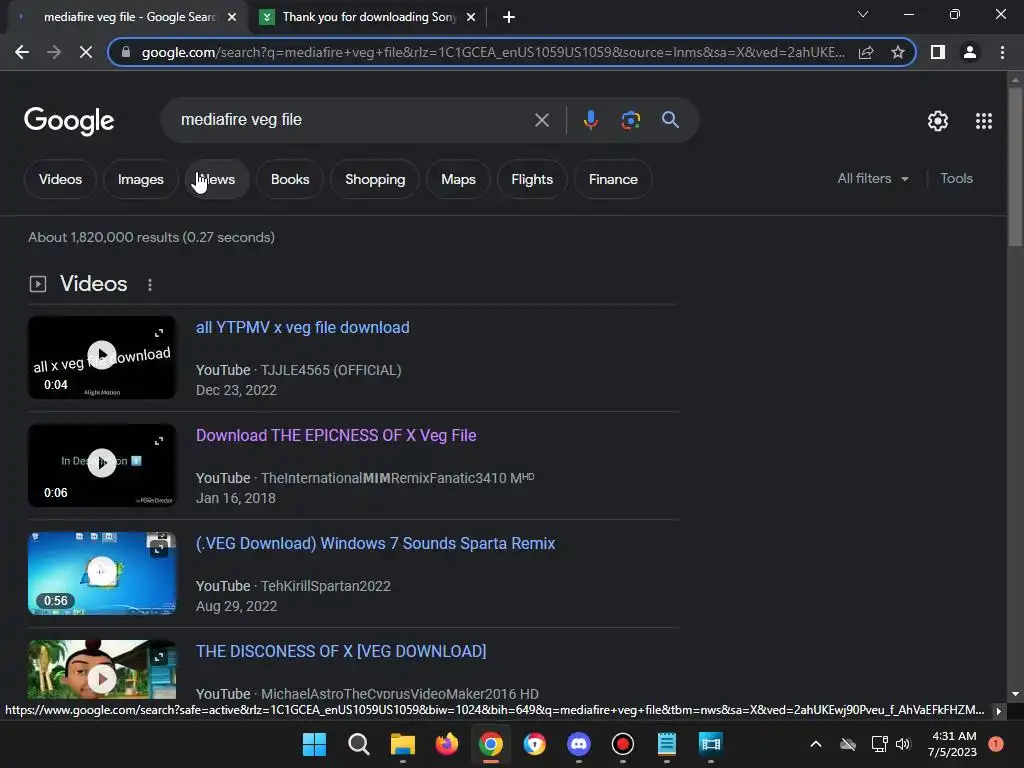Open the Windows Start menu
The image size is (1024, 768).
[314, 744]
